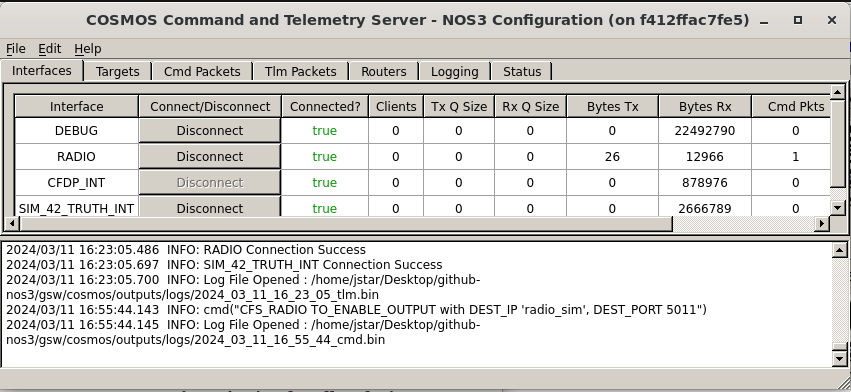Click SIM_42_TRUTH_INT Bytes Rx value 2666789

pos(704,208)
